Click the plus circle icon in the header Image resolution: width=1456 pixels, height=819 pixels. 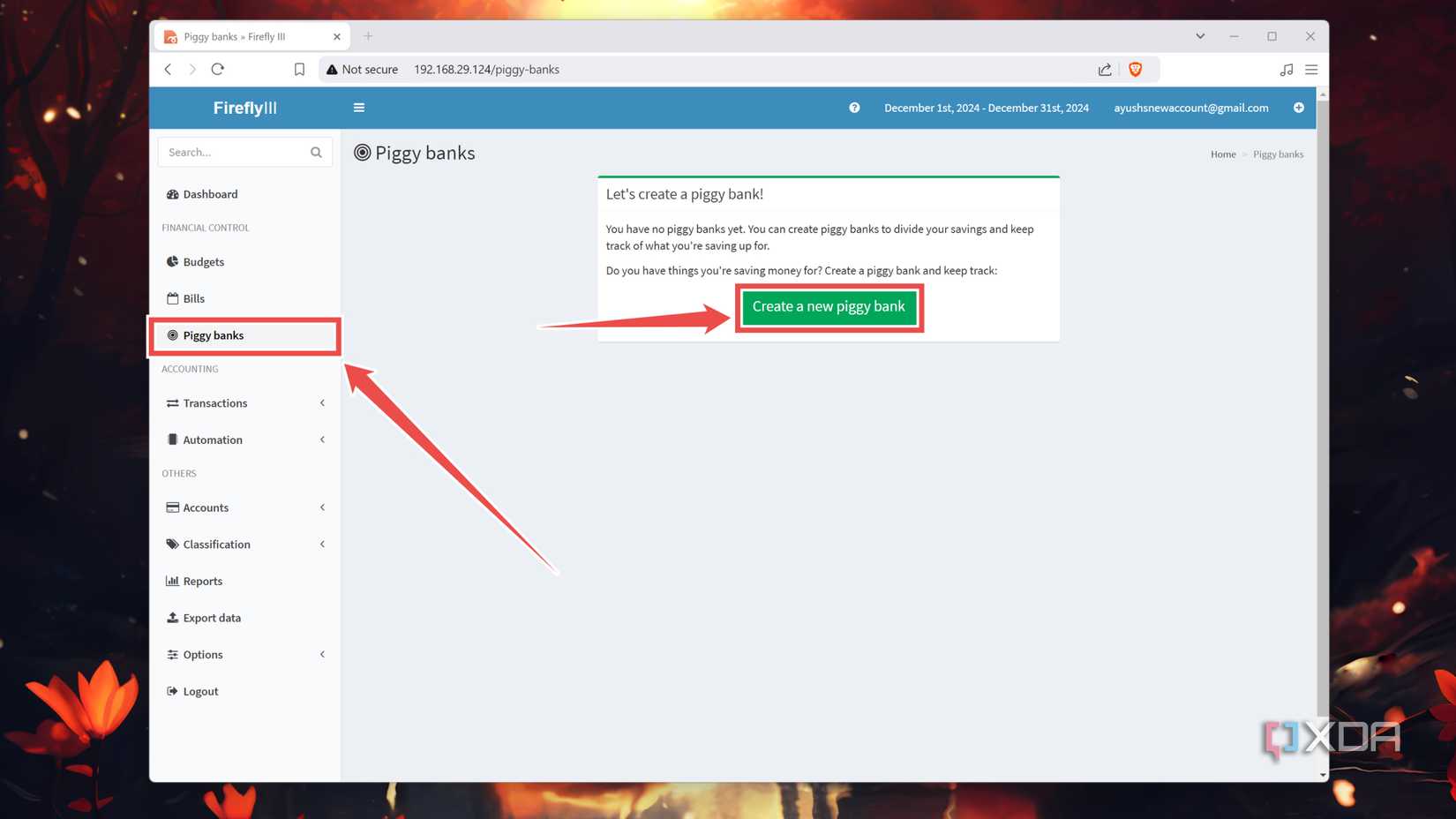tap(1299, 108)
